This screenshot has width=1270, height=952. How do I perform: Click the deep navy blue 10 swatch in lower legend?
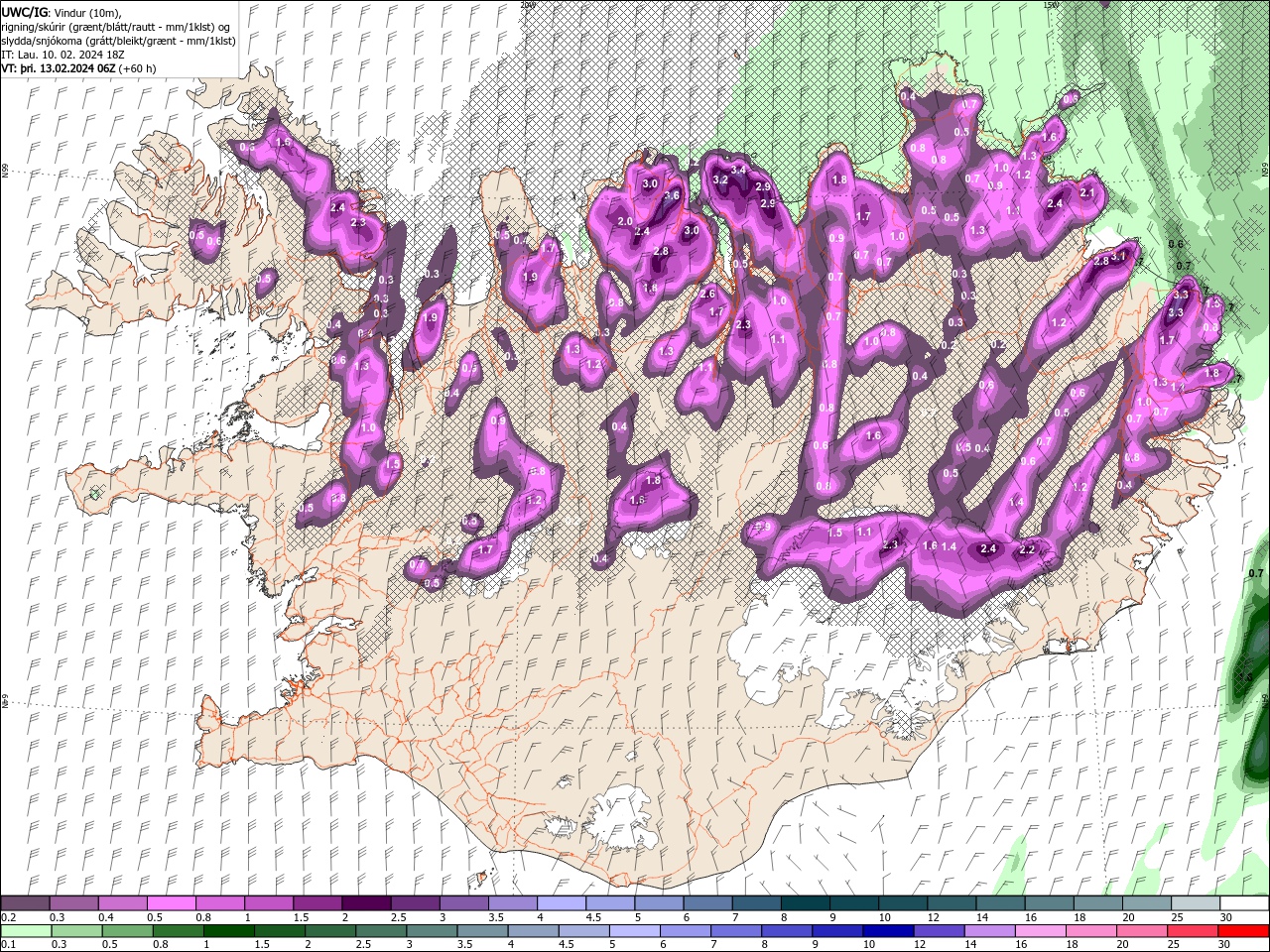[888, 931]
